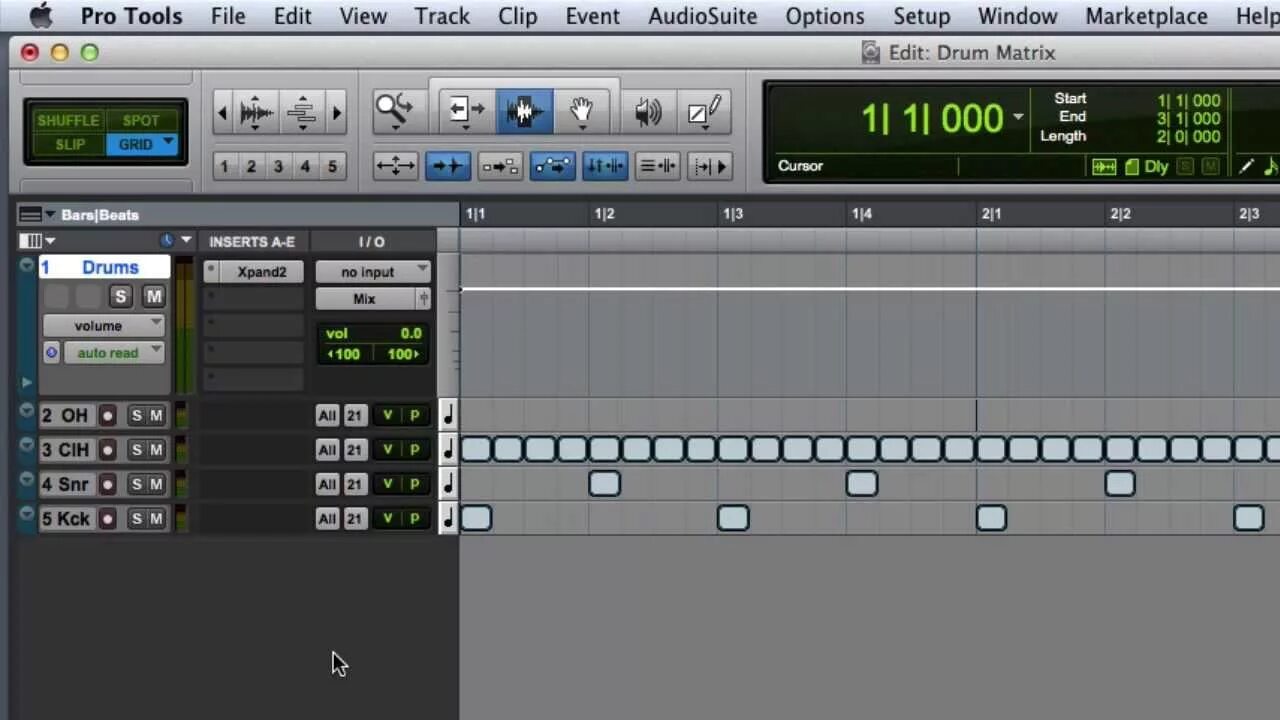The width and height of the screenshot is (1280, 720).
Task: Recall zoom preset 1
Action: pyautogui.click(x=224, y=167)
